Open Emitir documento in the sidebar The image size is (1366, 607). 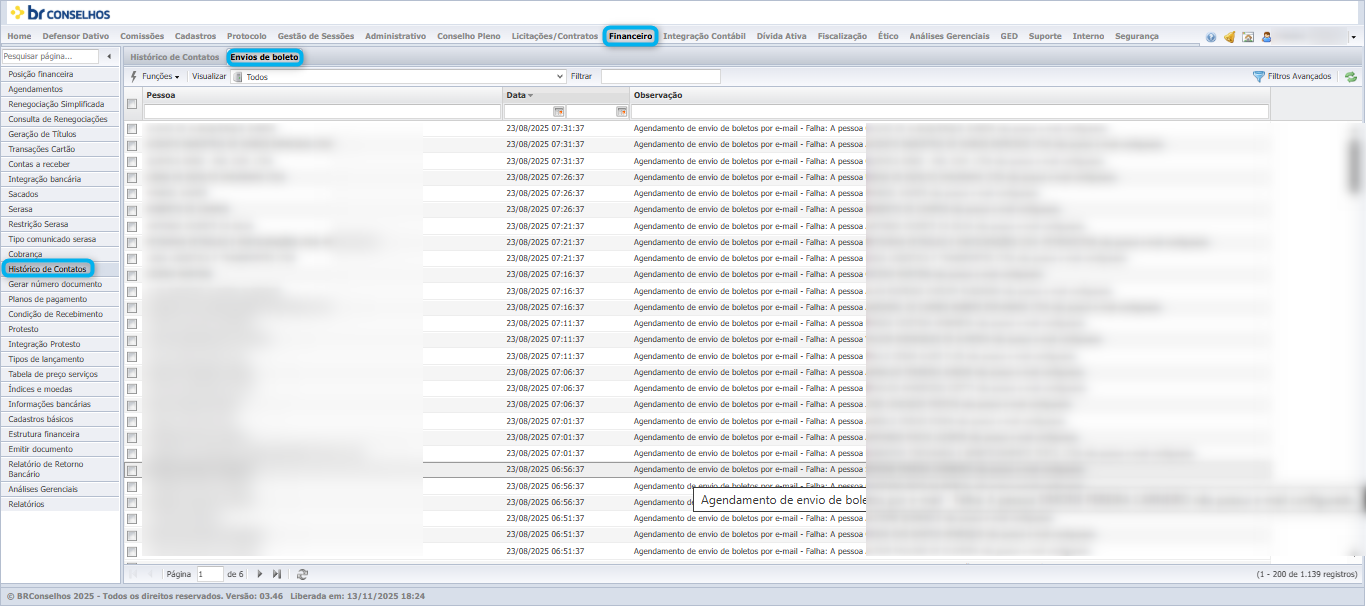60,449
